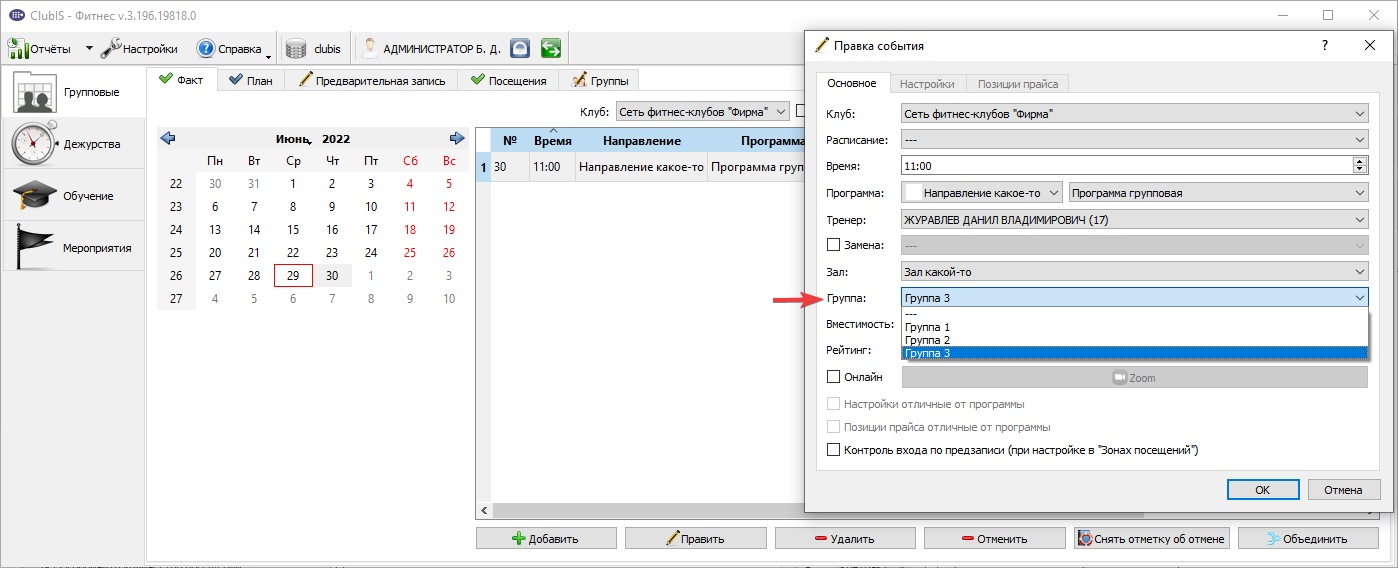Select June 15 in the calendar

tap(293, 229)
